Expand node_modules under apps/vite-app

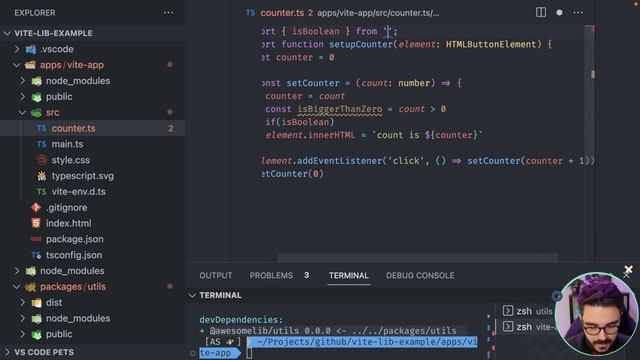tap(23, 81)
